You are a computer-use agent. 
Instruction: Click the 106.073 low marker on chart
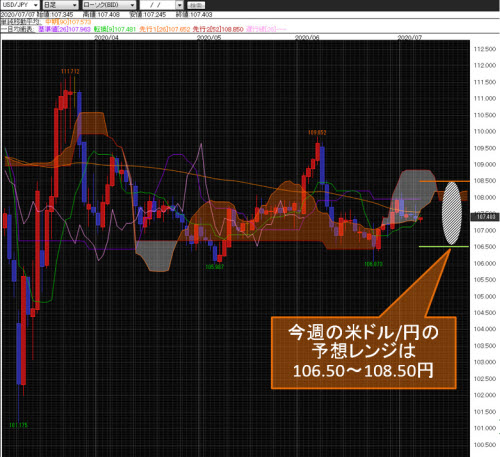coord(373,264)
